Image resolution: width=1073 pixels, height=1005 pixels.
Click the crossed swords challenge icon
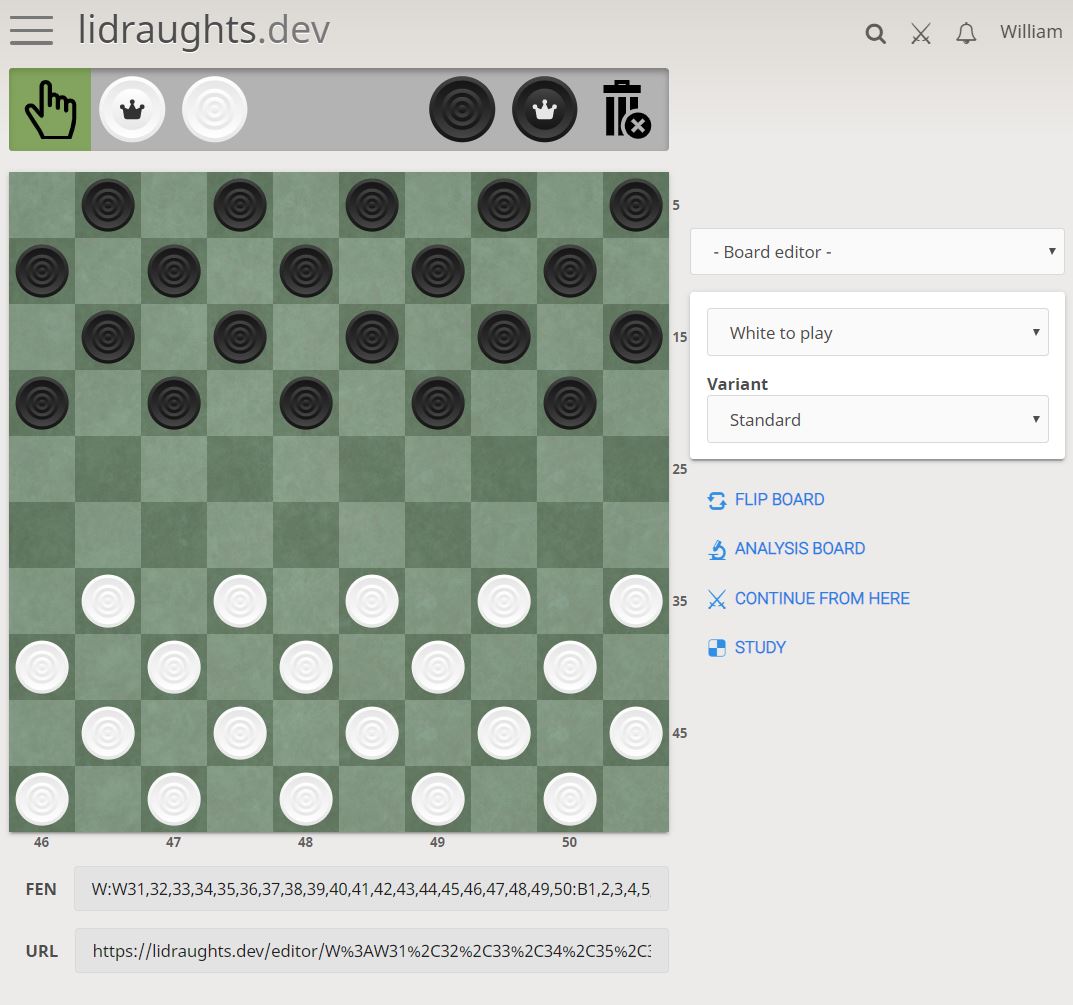[920, 33]
